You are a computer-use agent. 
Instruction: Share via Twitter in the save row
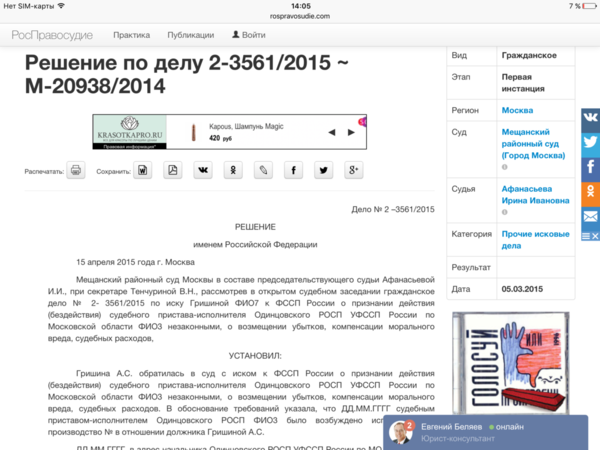point(323,171)
